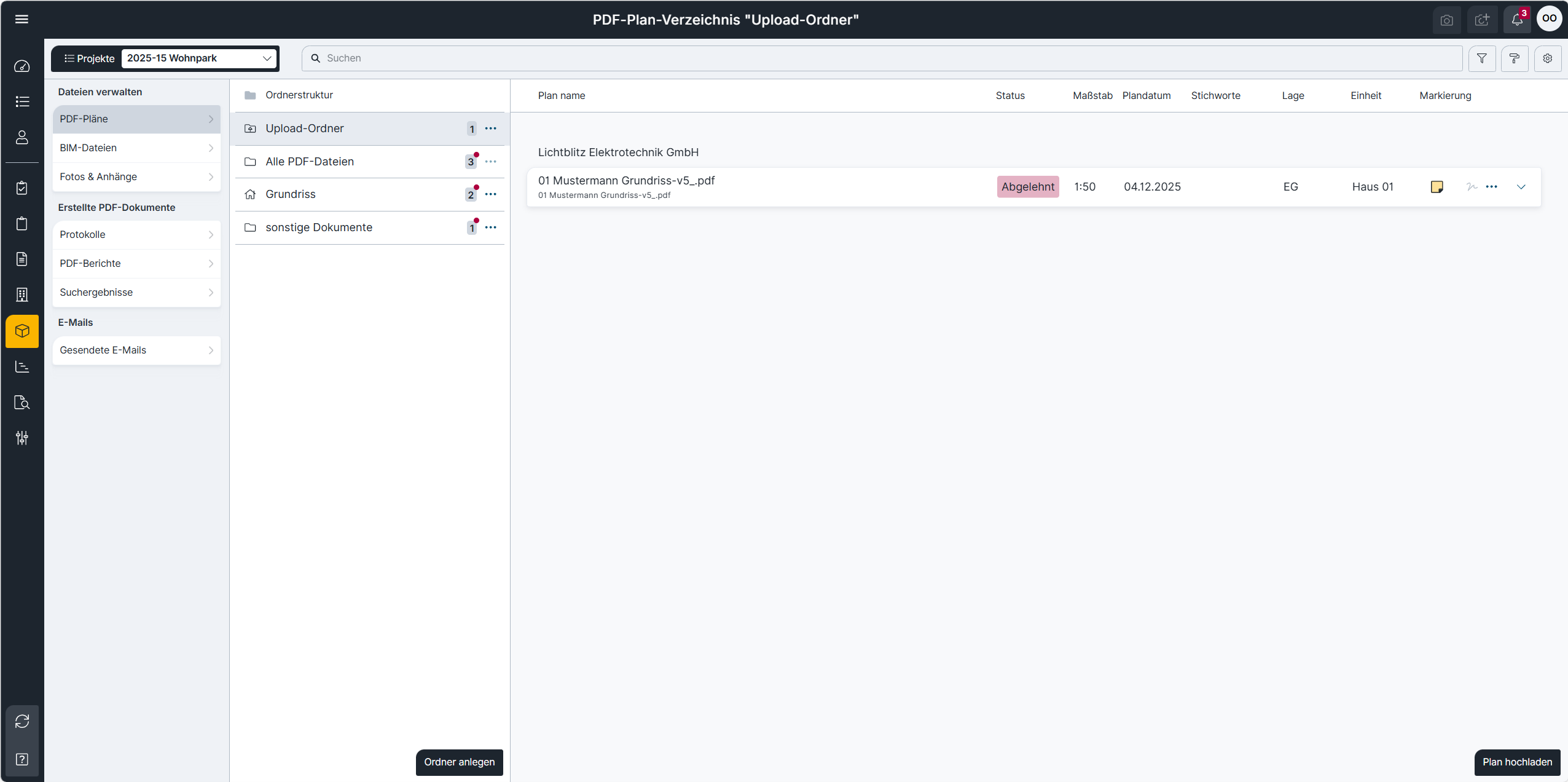The height and width of the screenshot is (782, 1568).
Task: Open the settings gear next to search
Action: pyautogui.click(x=1547, y=58)
